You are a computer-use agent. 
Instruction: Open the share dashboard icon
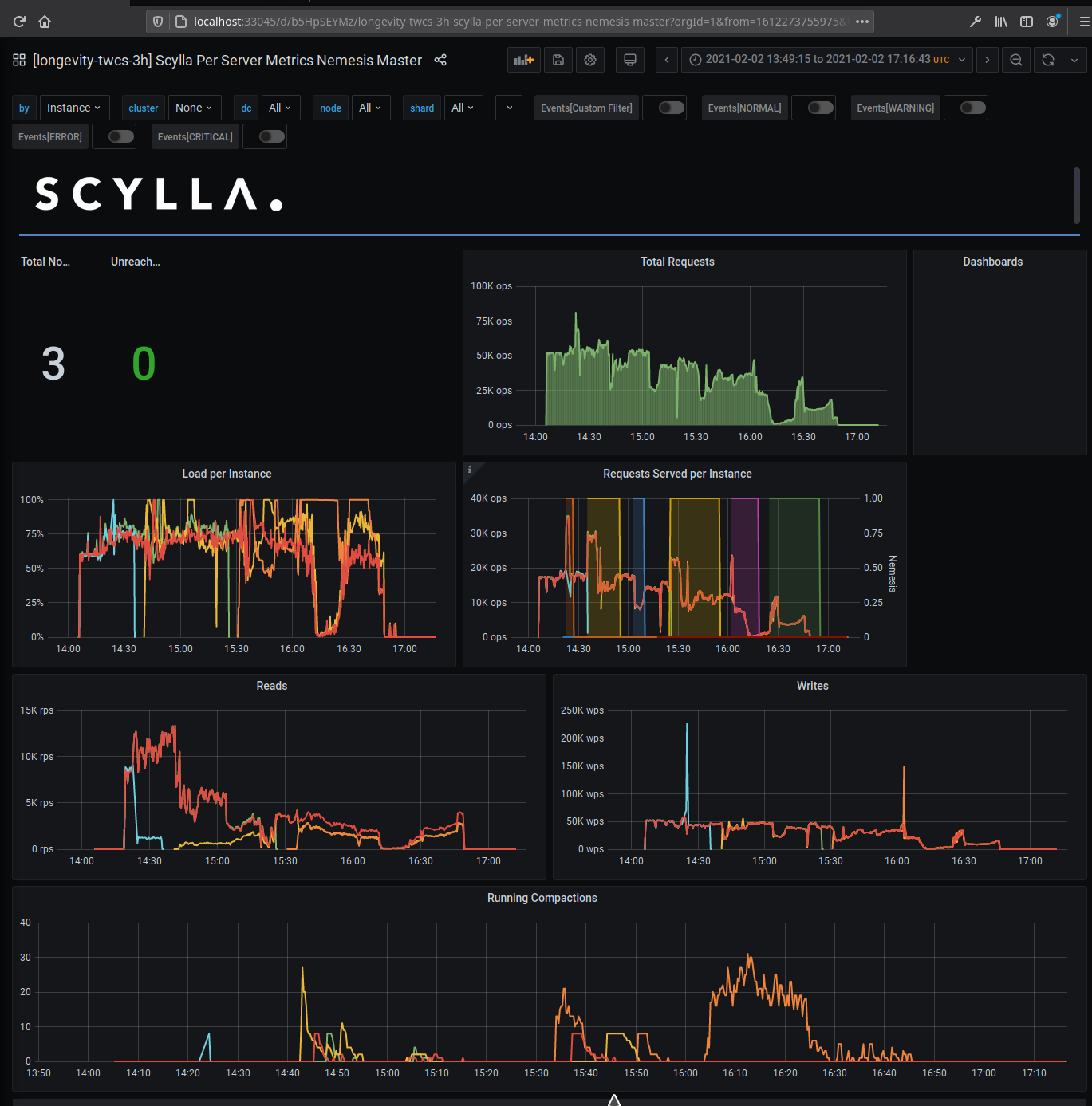point(440,60)
